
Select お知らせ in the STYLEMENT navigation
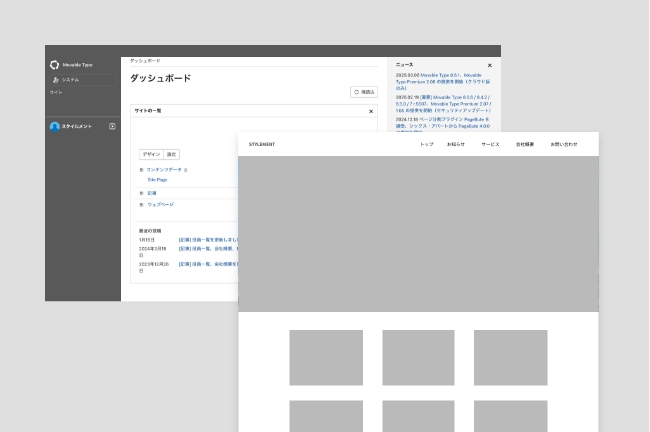click(456, 144)
